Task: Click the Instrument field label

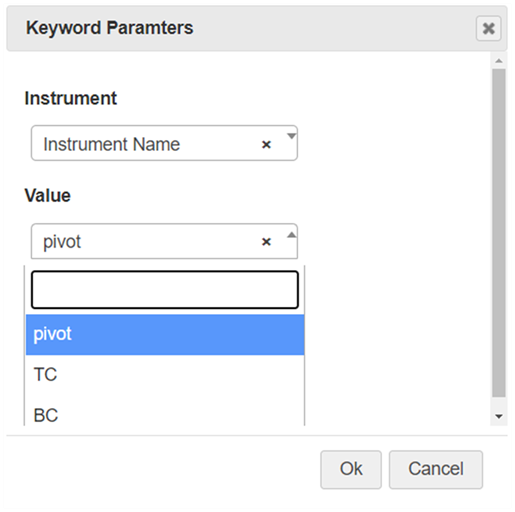Action: click(x=71, y=98)
